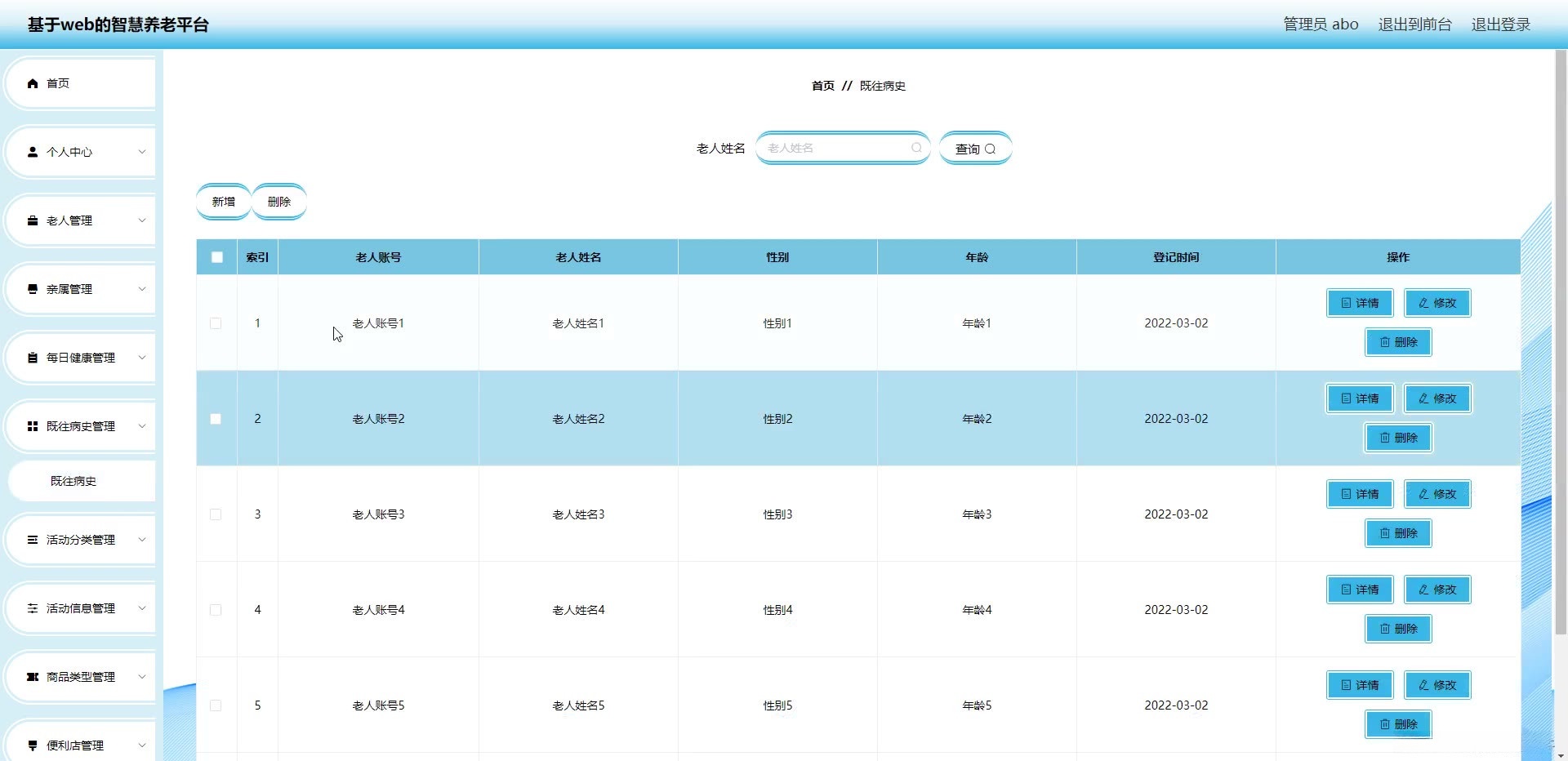Click the edit pencil icon in row 2
Viewport: 1568px width, 761px height.
pyautogui.click(x=1423, y=398)
